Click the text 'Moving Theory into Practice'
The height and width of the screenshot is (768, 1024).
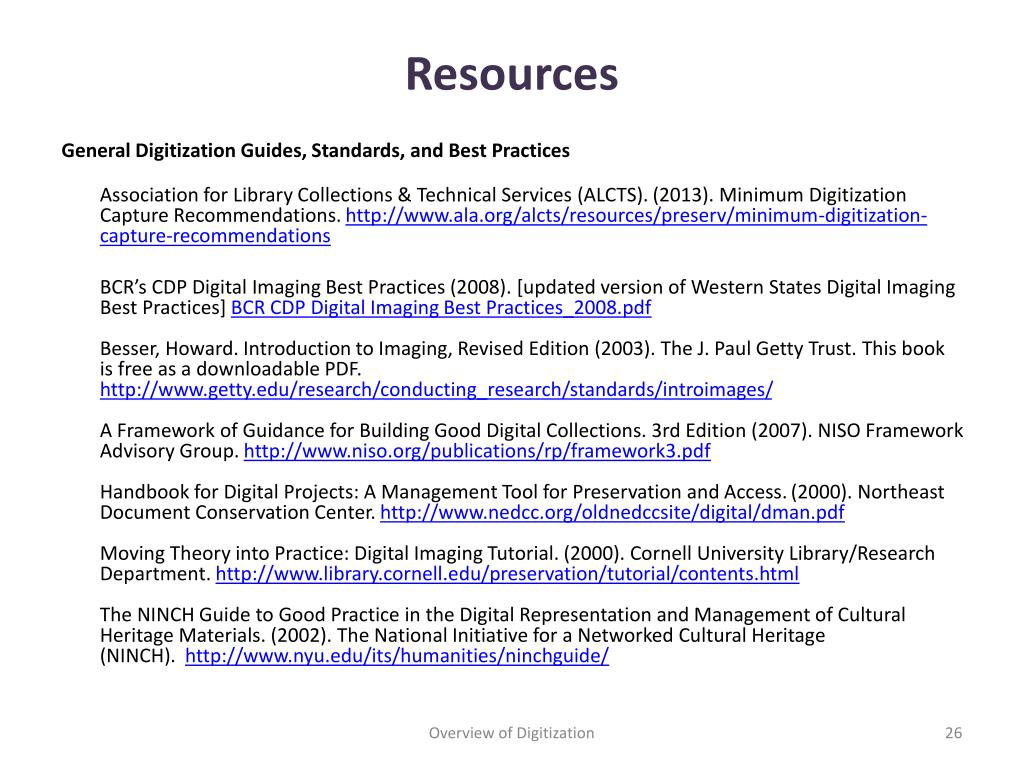click(x=224, y=554)
